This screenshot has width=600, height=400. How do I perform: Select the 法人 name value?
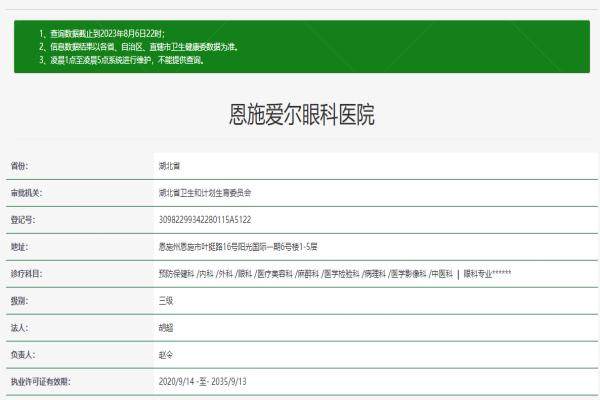(x=166, y=328)
